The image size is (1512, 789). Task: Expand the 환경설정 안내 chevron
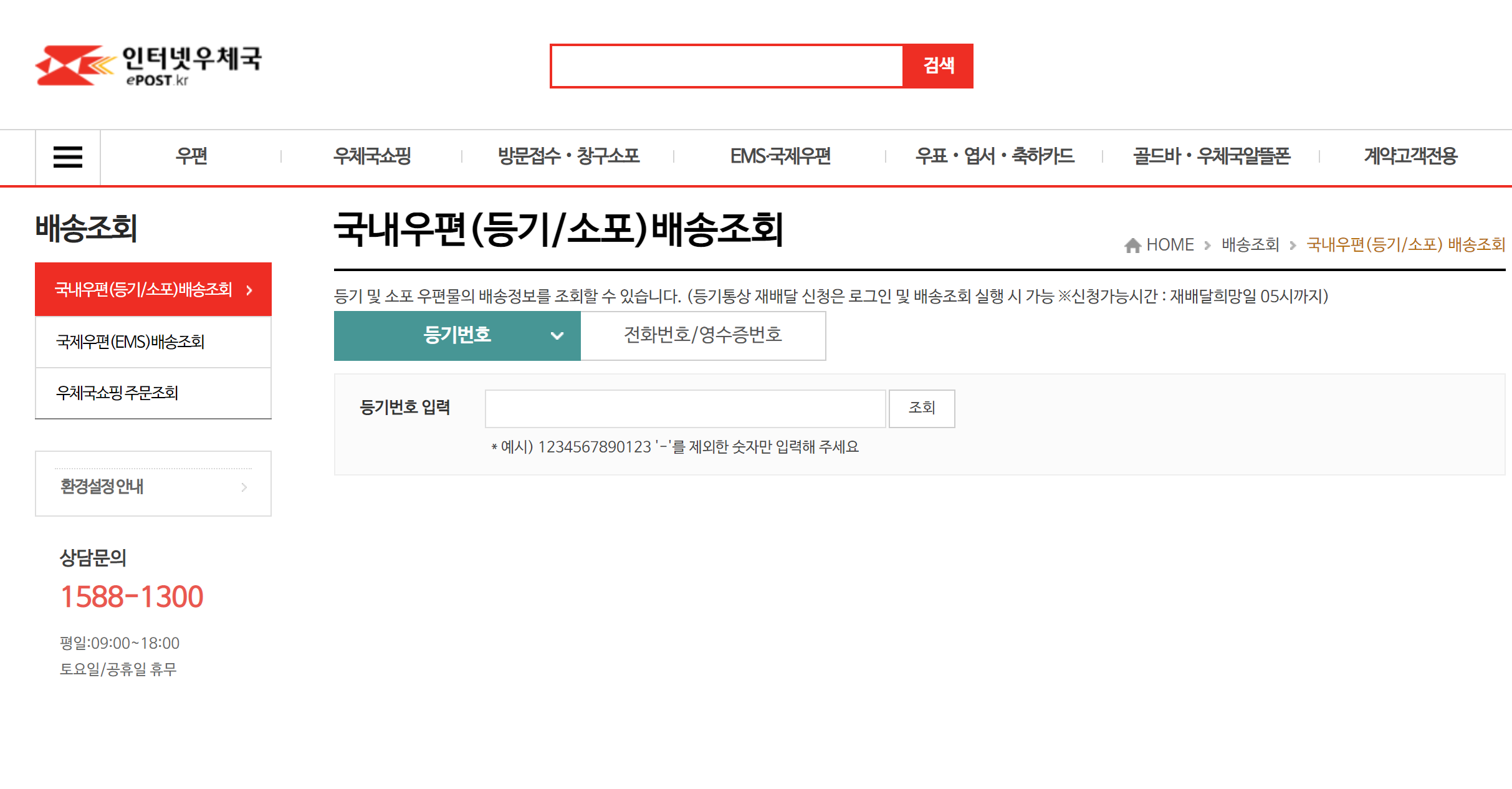click(x=244, y=487)
